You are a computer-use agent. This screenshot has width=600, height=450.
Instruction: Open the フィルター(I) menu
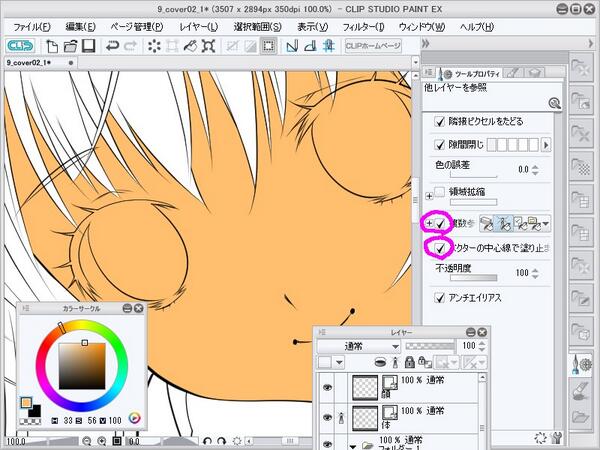tap(363, 27)
